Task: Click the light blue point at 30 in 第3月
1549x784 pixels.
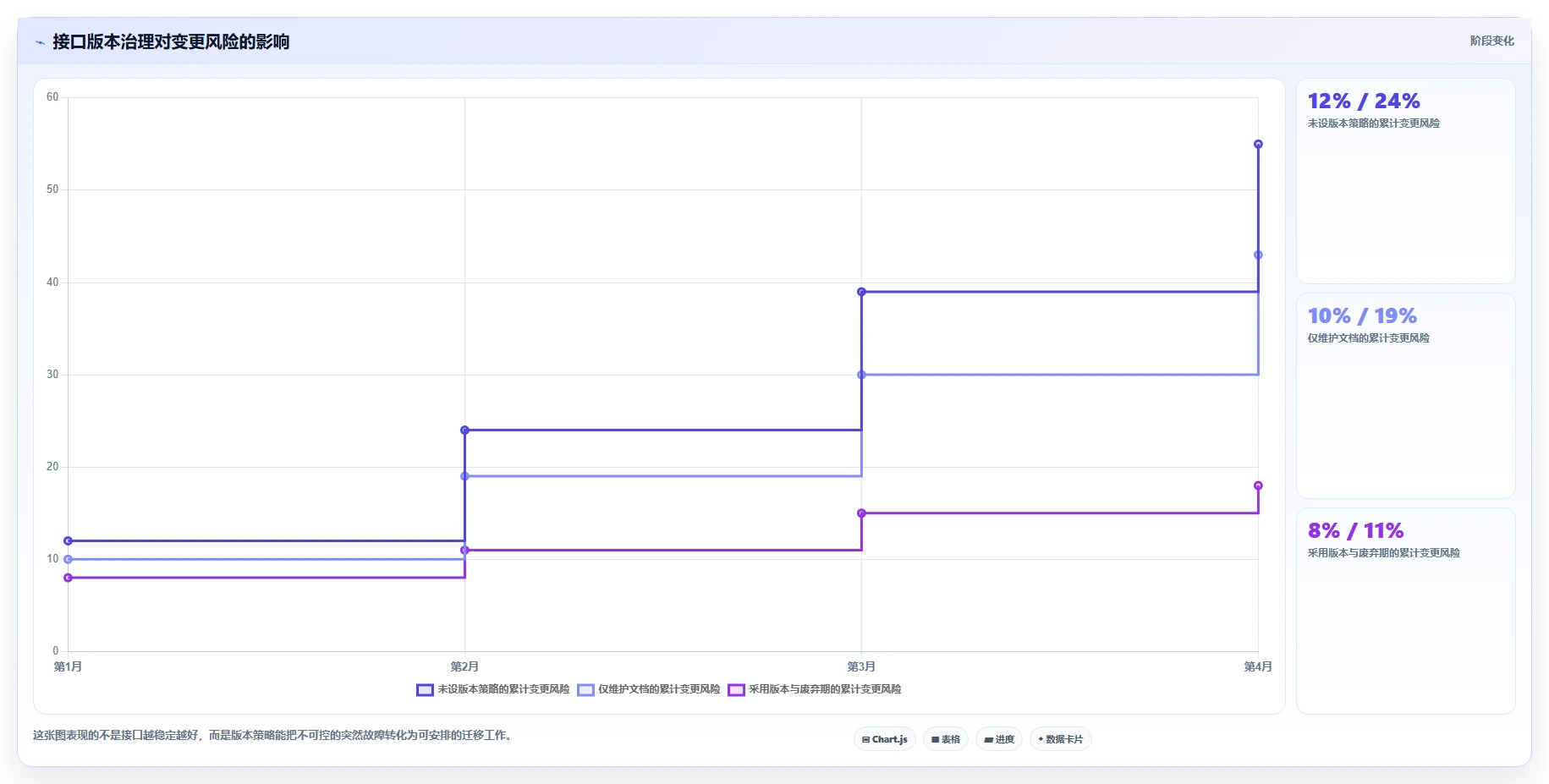Action: (x=861, y=375)
